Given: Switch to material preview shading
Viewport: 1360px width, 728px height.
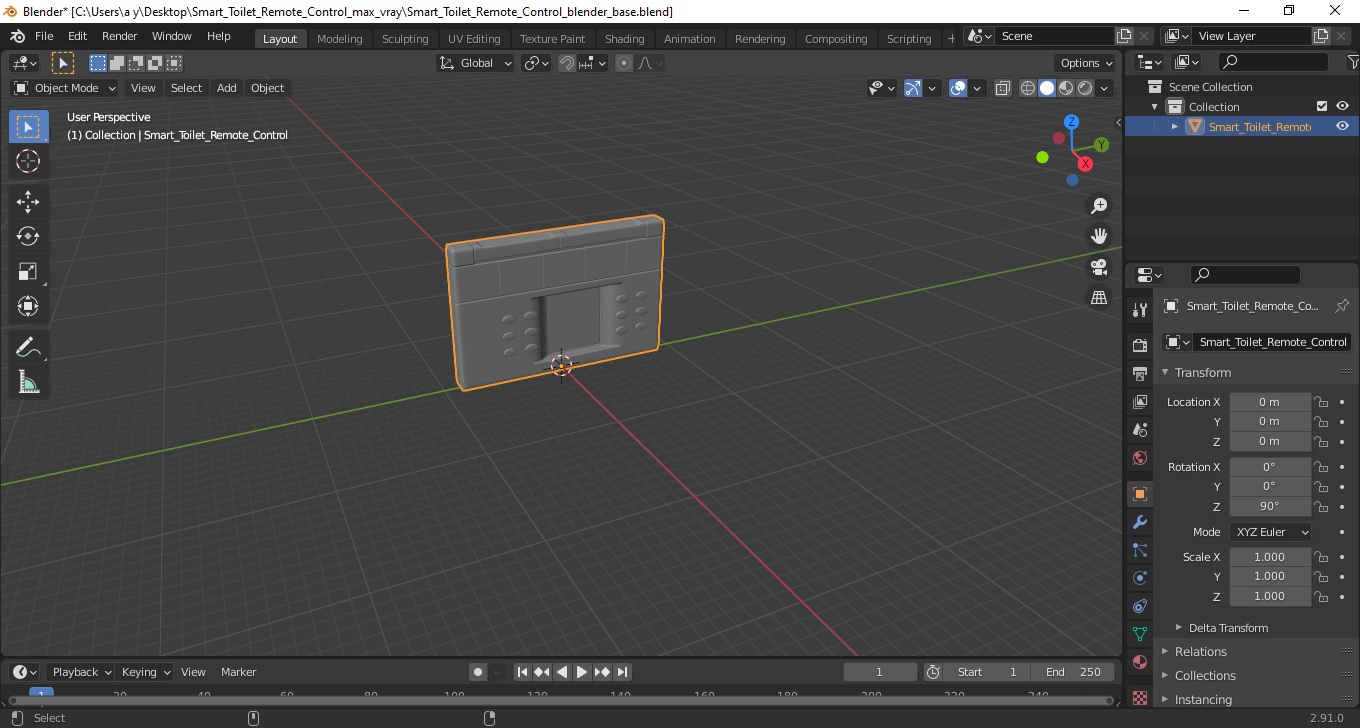Looking at the screenshot, I should (1066, 88).
